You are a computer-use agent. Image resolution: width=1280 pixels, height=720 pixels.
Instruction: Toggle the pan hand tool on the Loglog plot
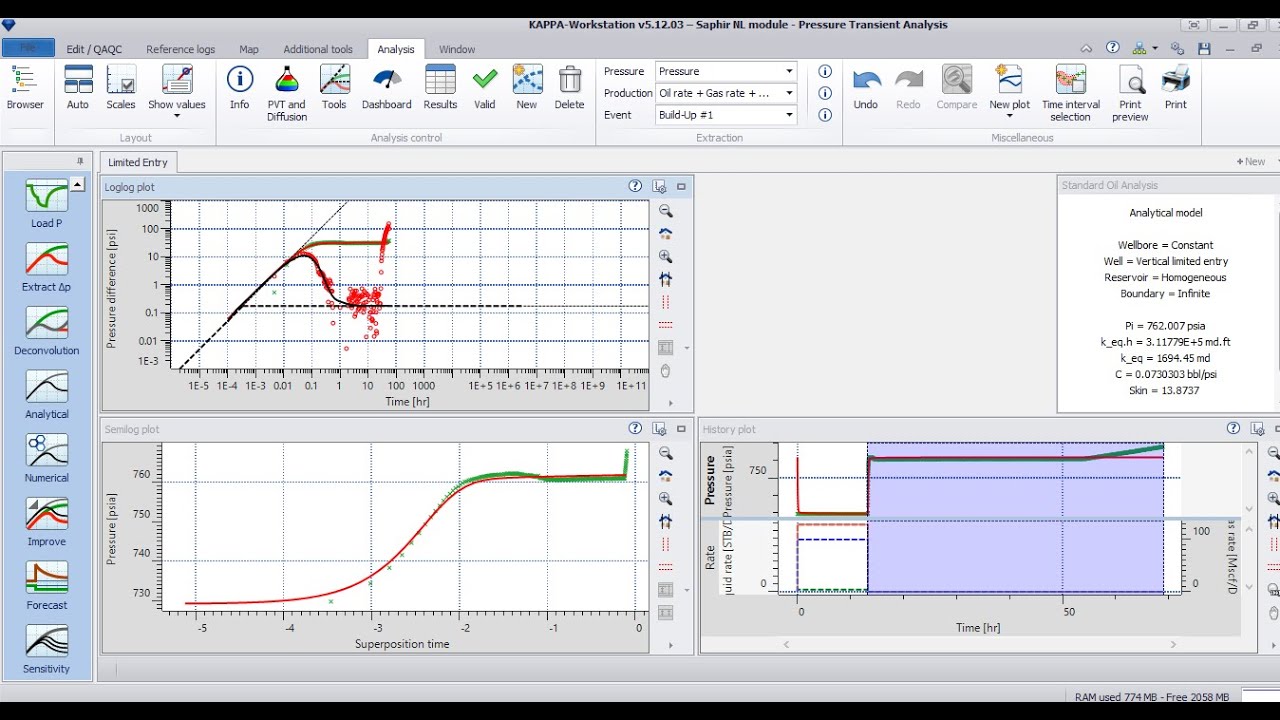(666, 370)
